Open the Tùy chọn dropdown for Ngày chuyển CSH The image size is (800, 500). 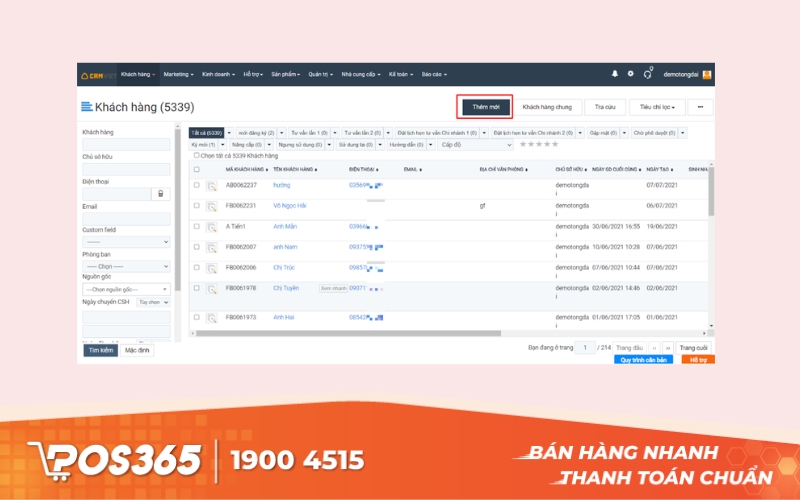tap(153, 302)
